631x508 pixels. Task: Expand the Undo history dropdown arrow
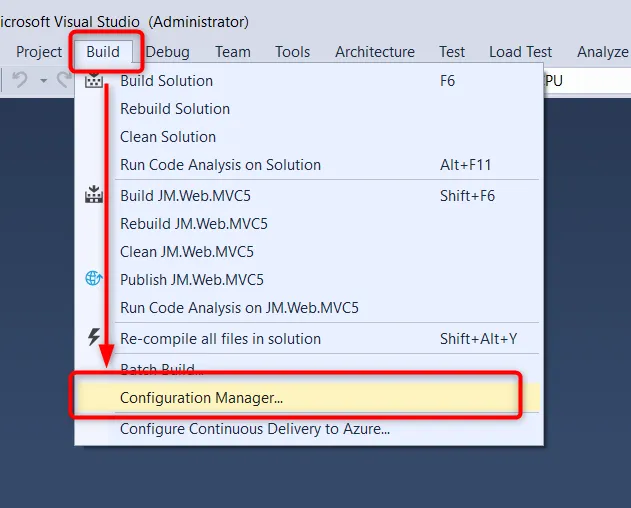pyautogui.click(x=43, y=80)
